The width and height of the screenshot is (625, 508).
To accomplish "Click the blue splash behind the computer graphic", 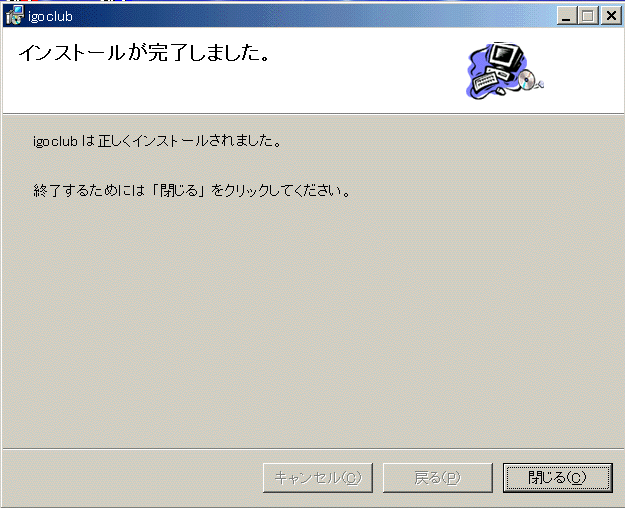I will coord(476,68).
